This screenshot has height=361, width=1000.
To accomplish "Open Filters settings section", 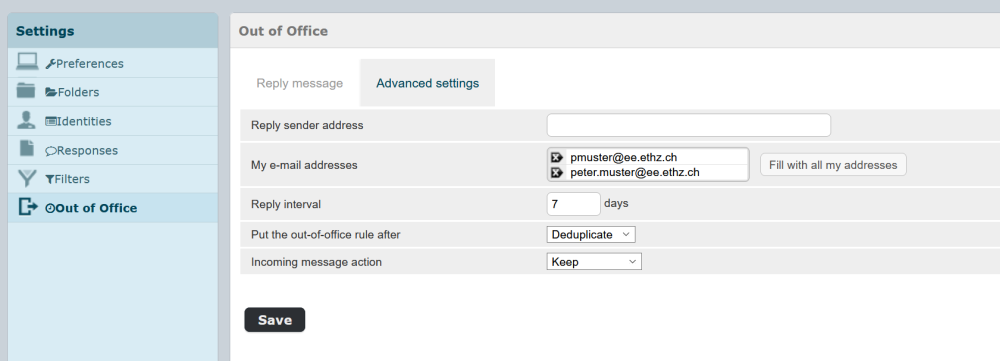I will coord(113,179).
